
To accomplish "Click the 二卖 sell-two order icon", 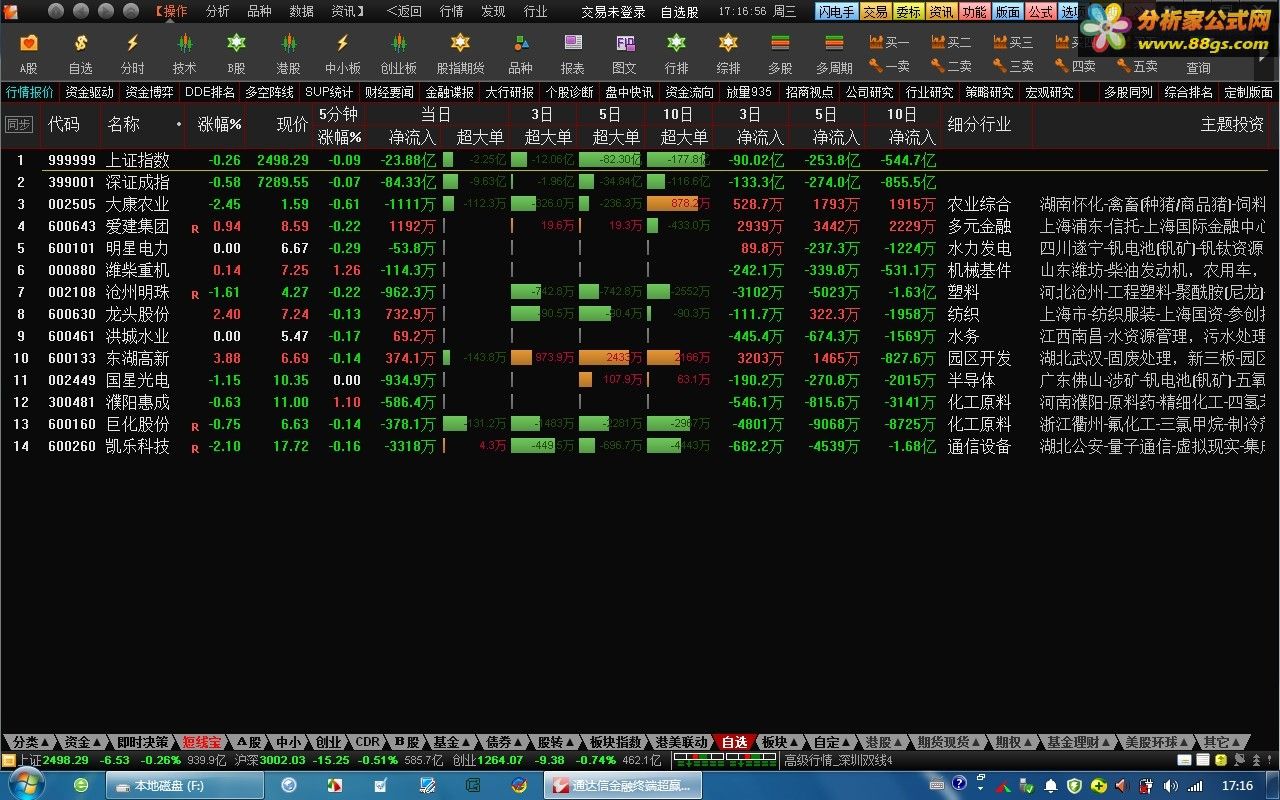I will (x=951, y=66).
